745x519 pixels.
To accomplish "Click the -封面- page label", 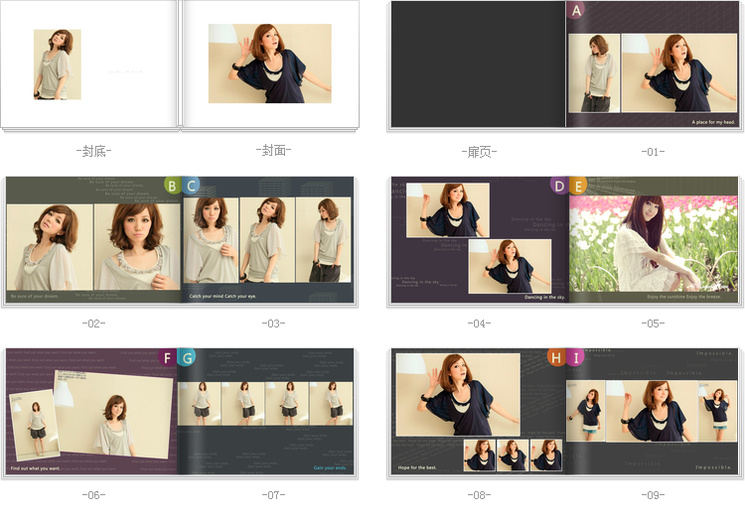I will pyautogui.click(x=274, y=151).
